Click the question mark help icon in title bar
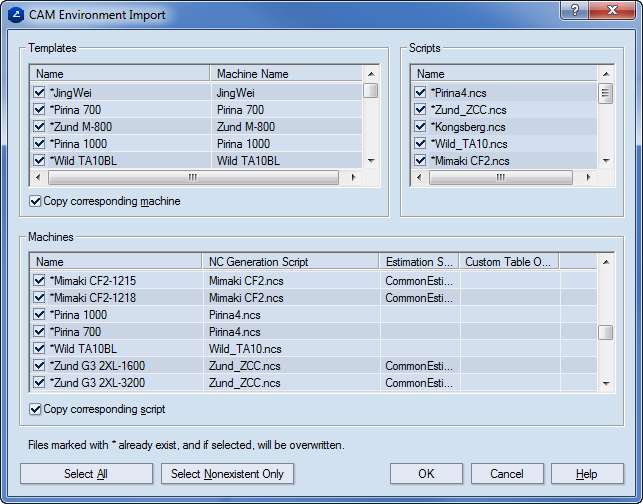This screenshot has height=504, width=643. click(x=575, y=10)
